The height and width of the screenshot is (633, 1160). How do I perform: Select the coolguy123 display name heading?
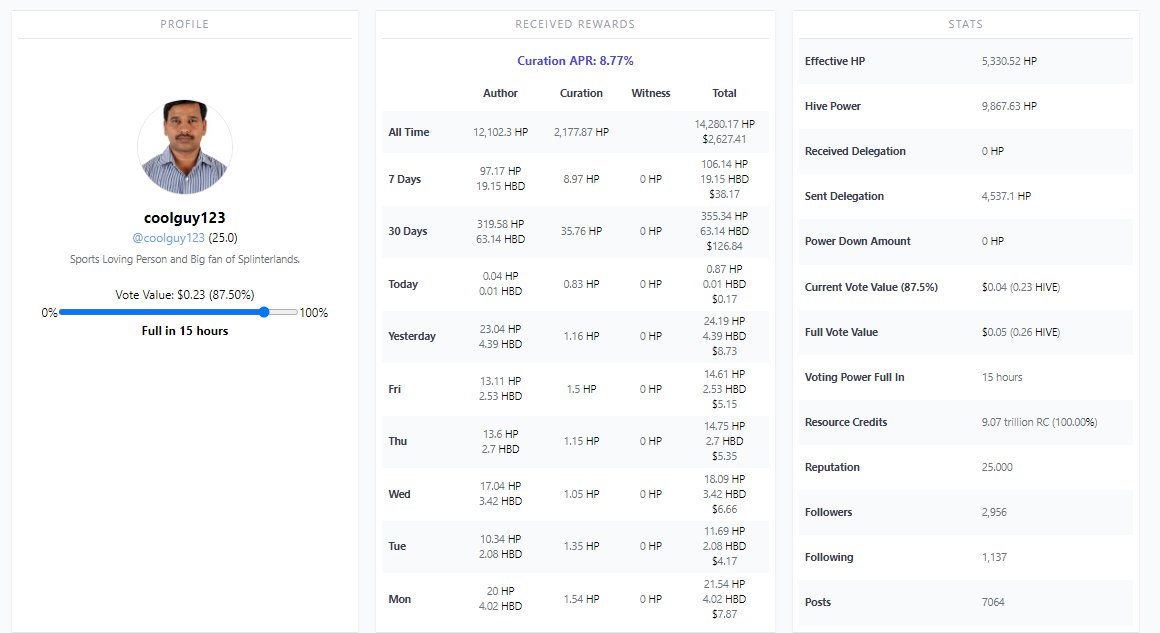(184, 217)
